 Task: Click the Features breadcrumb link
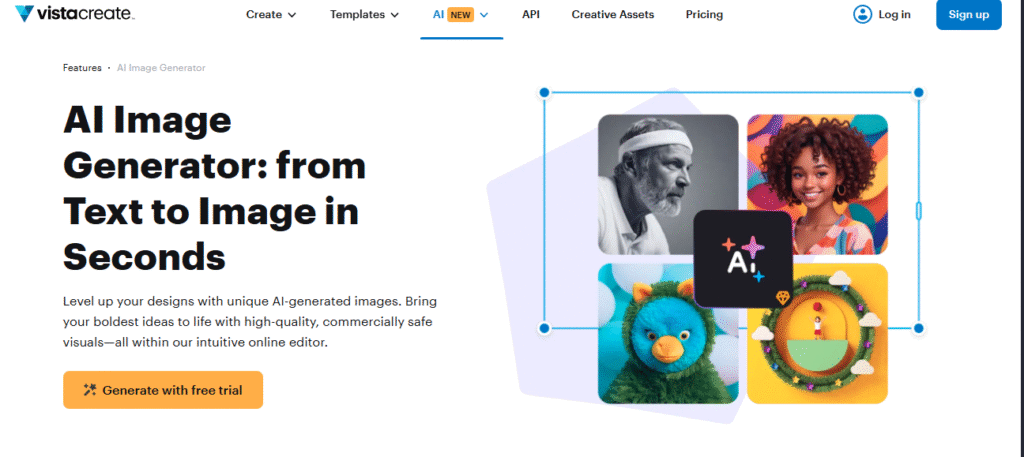pyautogui.click(x=82, y=67)
